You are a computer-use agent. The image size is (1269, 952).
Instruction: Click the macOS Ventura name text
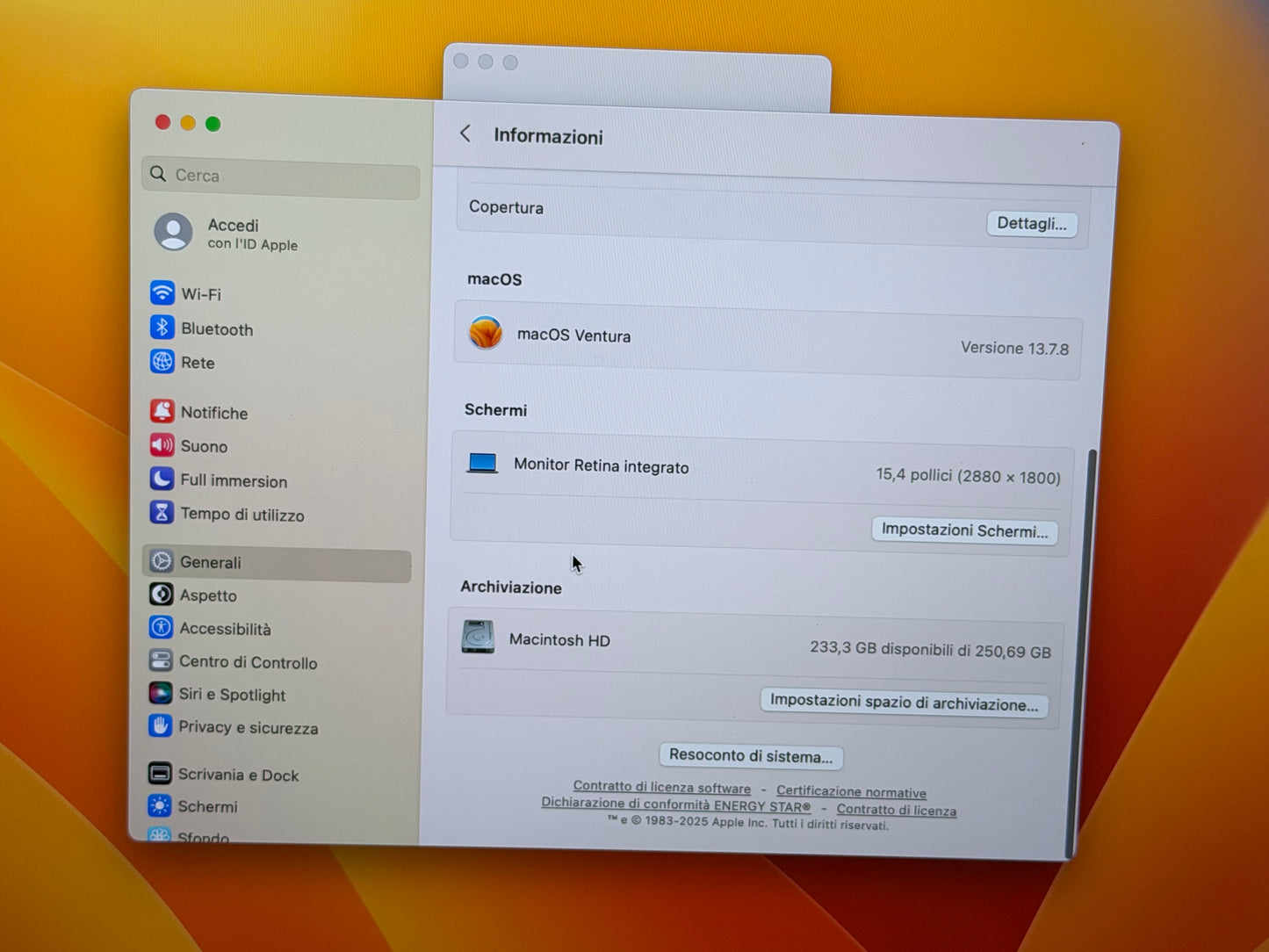(573, 335)
